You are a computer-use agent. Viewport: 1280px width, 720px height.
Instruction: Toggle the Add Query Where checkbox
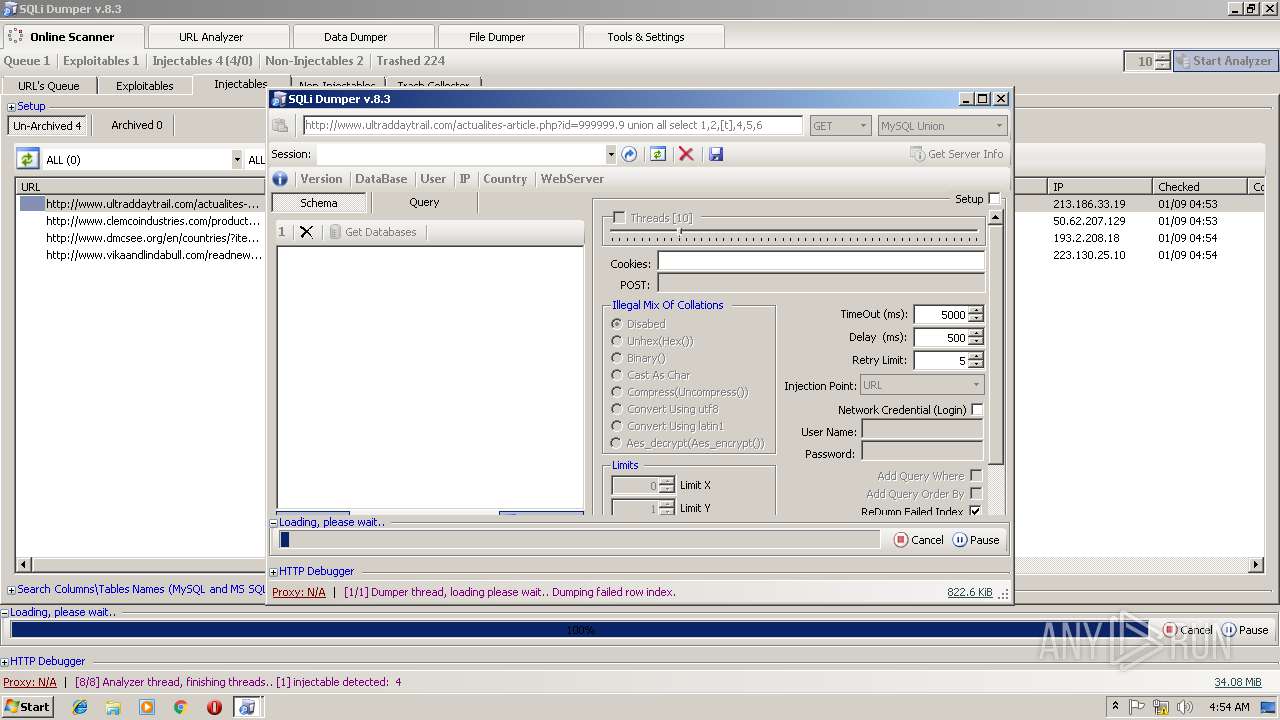(x=976, y=476)
